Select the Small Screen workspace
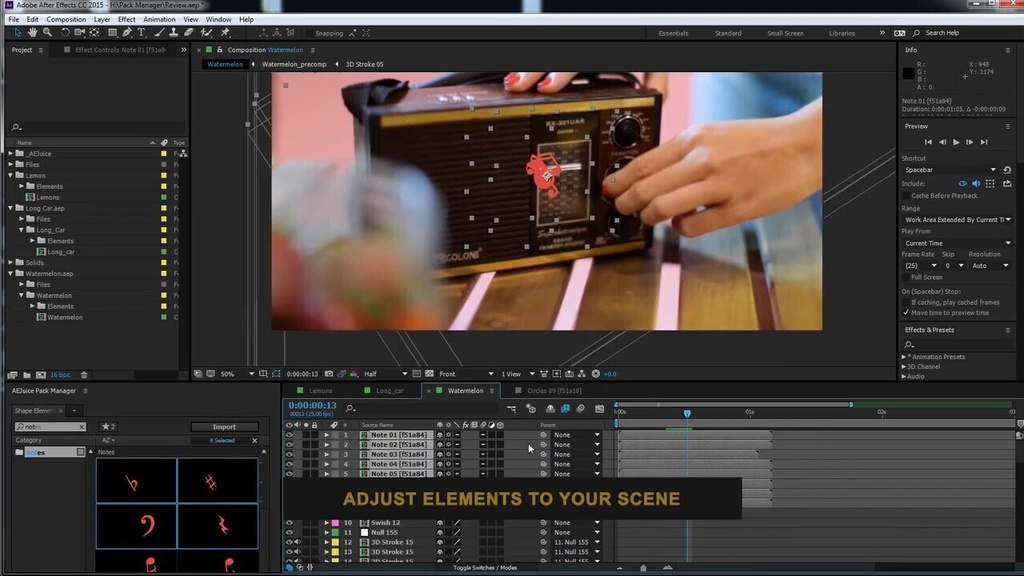Viewport: 1024px width, 576px height. pyautogui.click(x=785, y=33)
